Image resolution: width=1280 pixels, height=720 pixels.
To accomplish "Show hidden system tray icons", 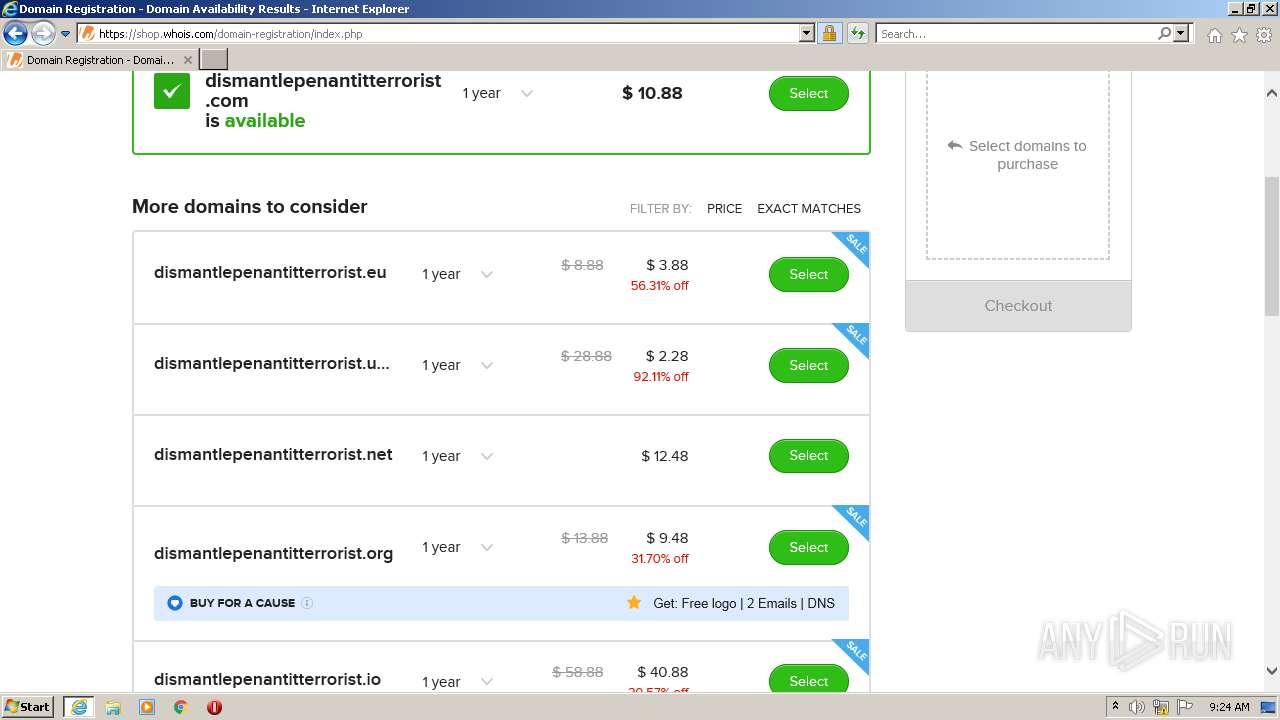I will 1116,707.
